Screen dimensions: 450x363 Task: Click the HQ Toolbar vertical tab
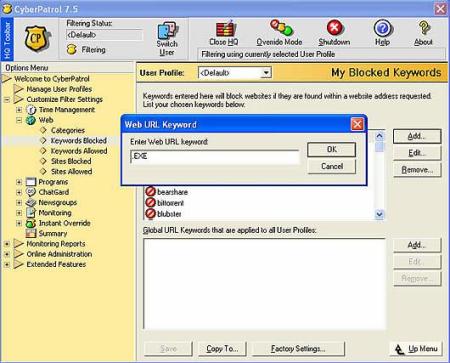pyautogui.click(x=7, y=39)
